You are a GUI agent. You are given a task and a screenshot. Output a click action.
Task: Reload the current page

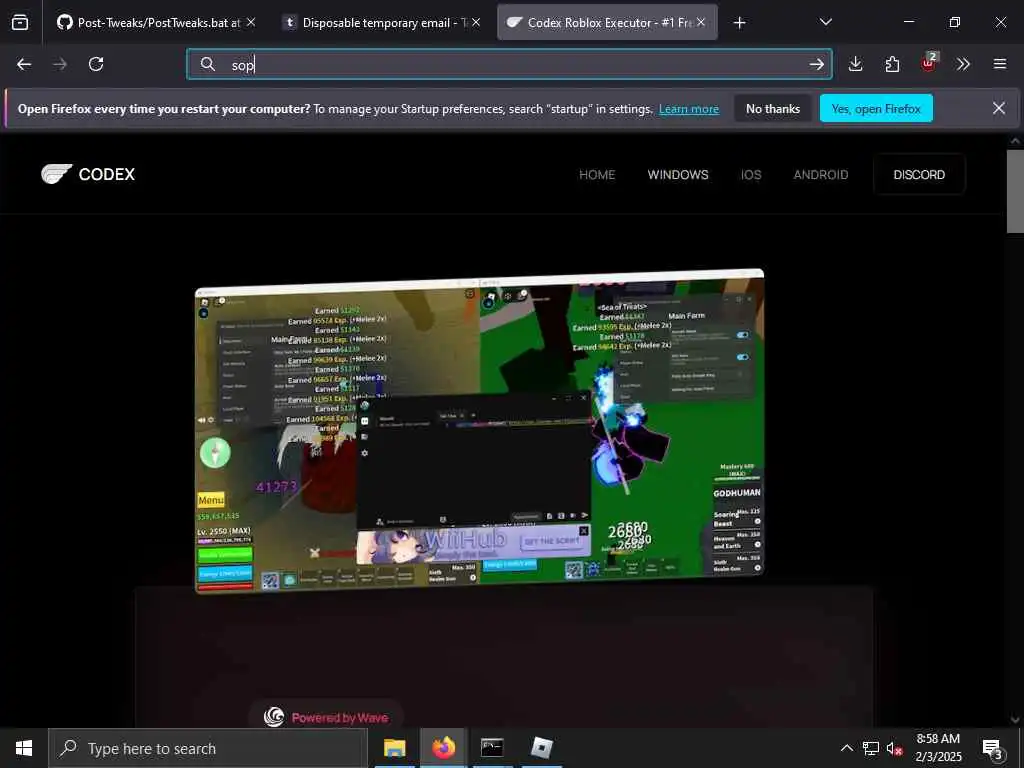96,64
